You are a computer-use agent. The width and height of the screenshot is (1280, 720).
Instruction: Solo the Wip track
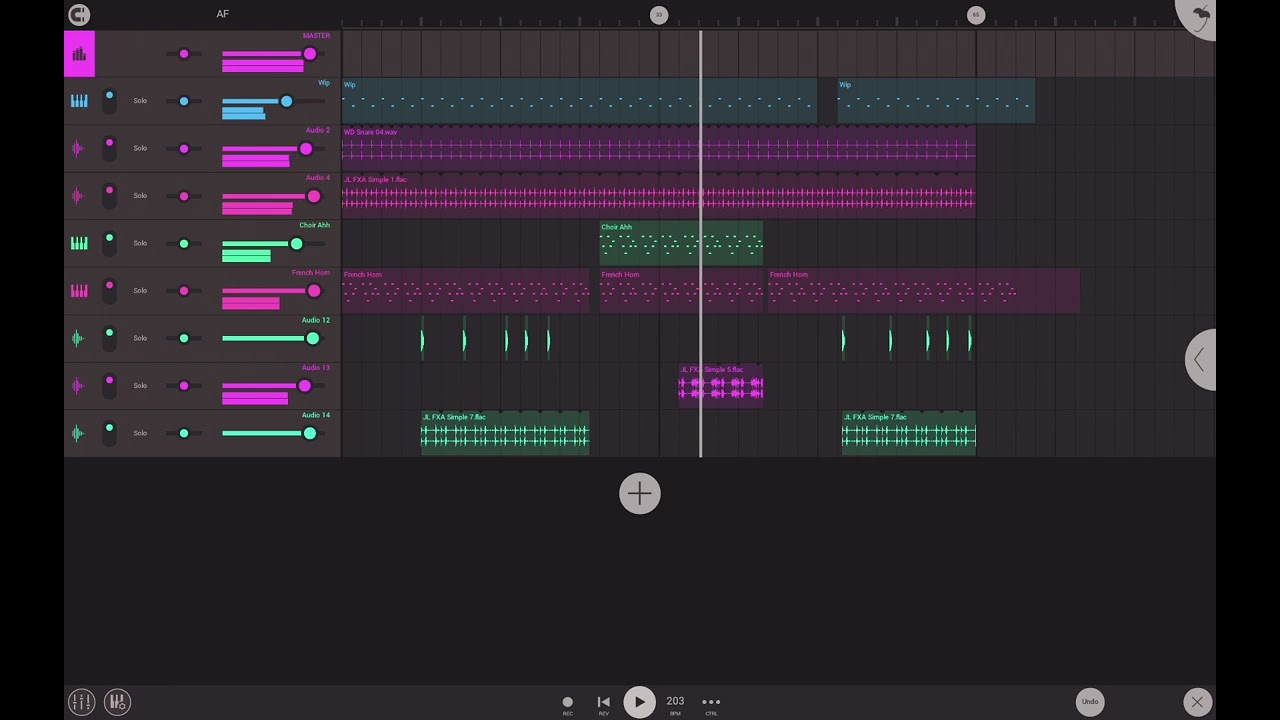(x=140, y=101)
